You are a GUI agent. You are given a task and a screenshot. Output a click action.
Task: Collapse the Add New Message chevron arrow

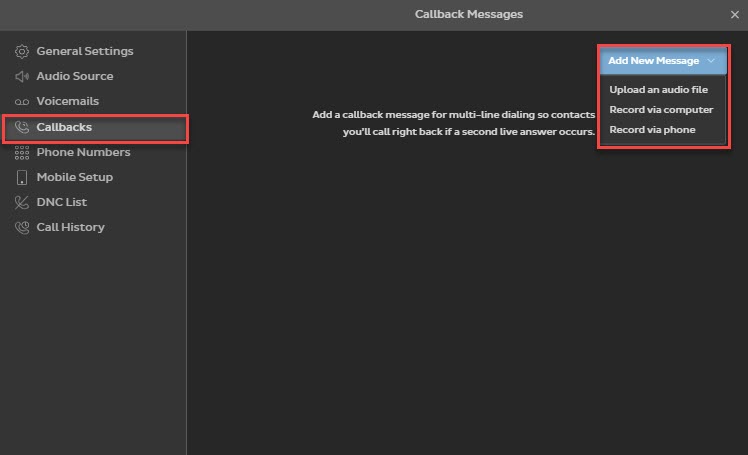(x=711, y=61)
